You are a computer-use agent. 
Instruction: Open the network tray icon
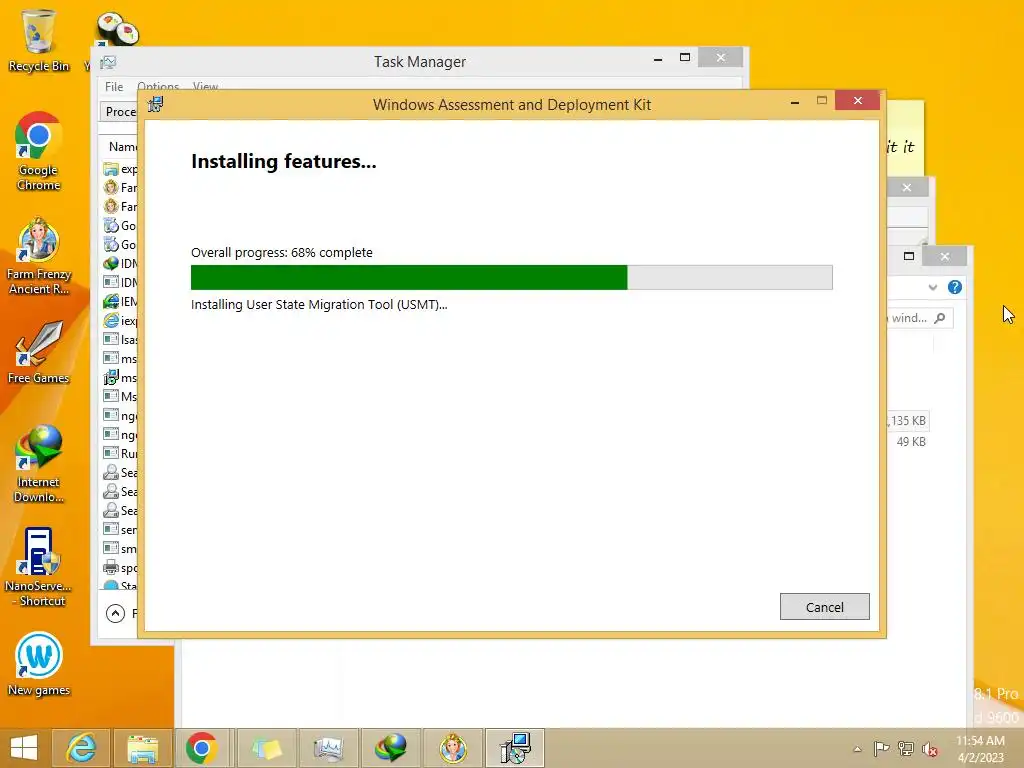coord(906,748)
